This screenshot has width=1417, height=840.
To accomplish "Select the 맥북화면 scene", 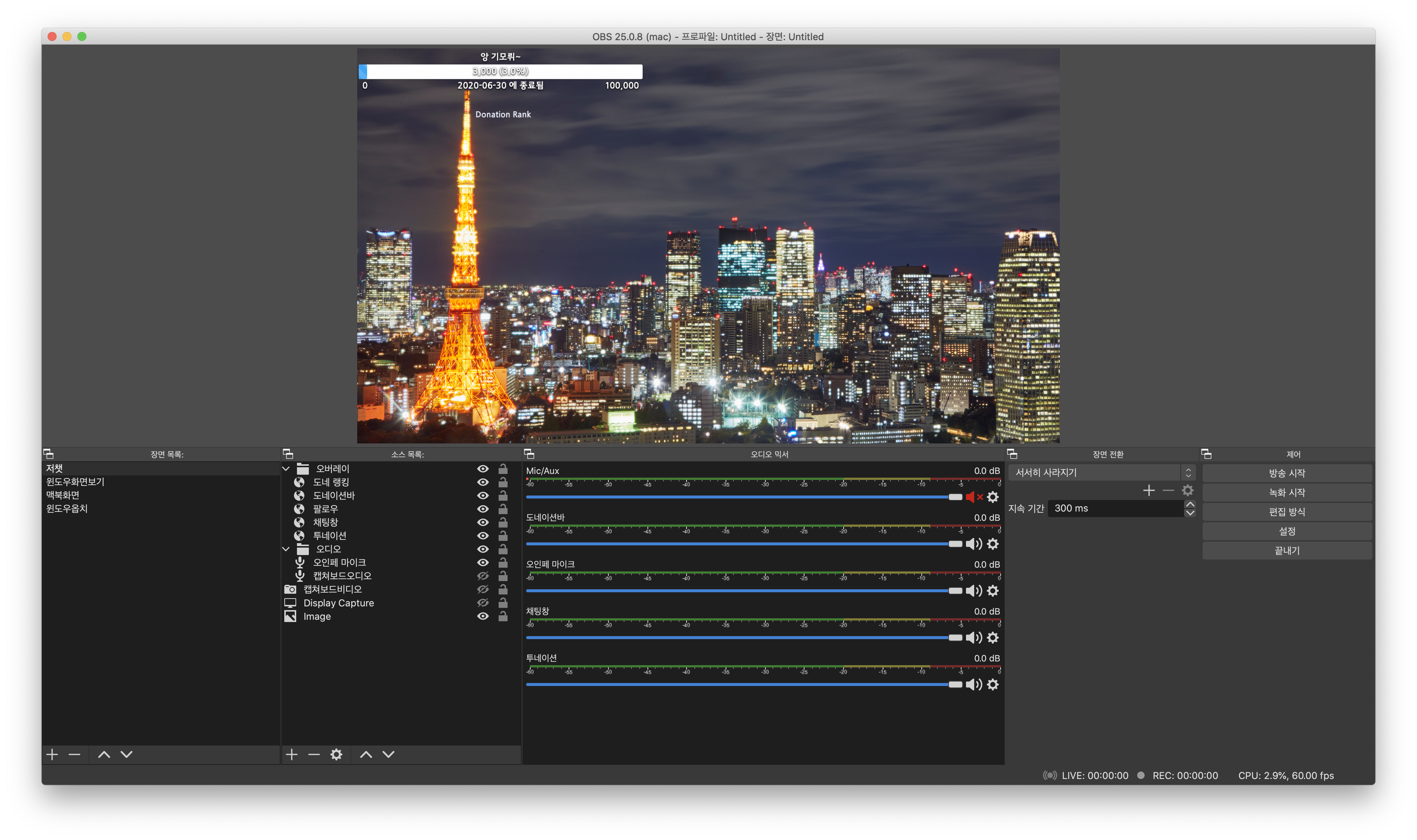I will (63, 495).
